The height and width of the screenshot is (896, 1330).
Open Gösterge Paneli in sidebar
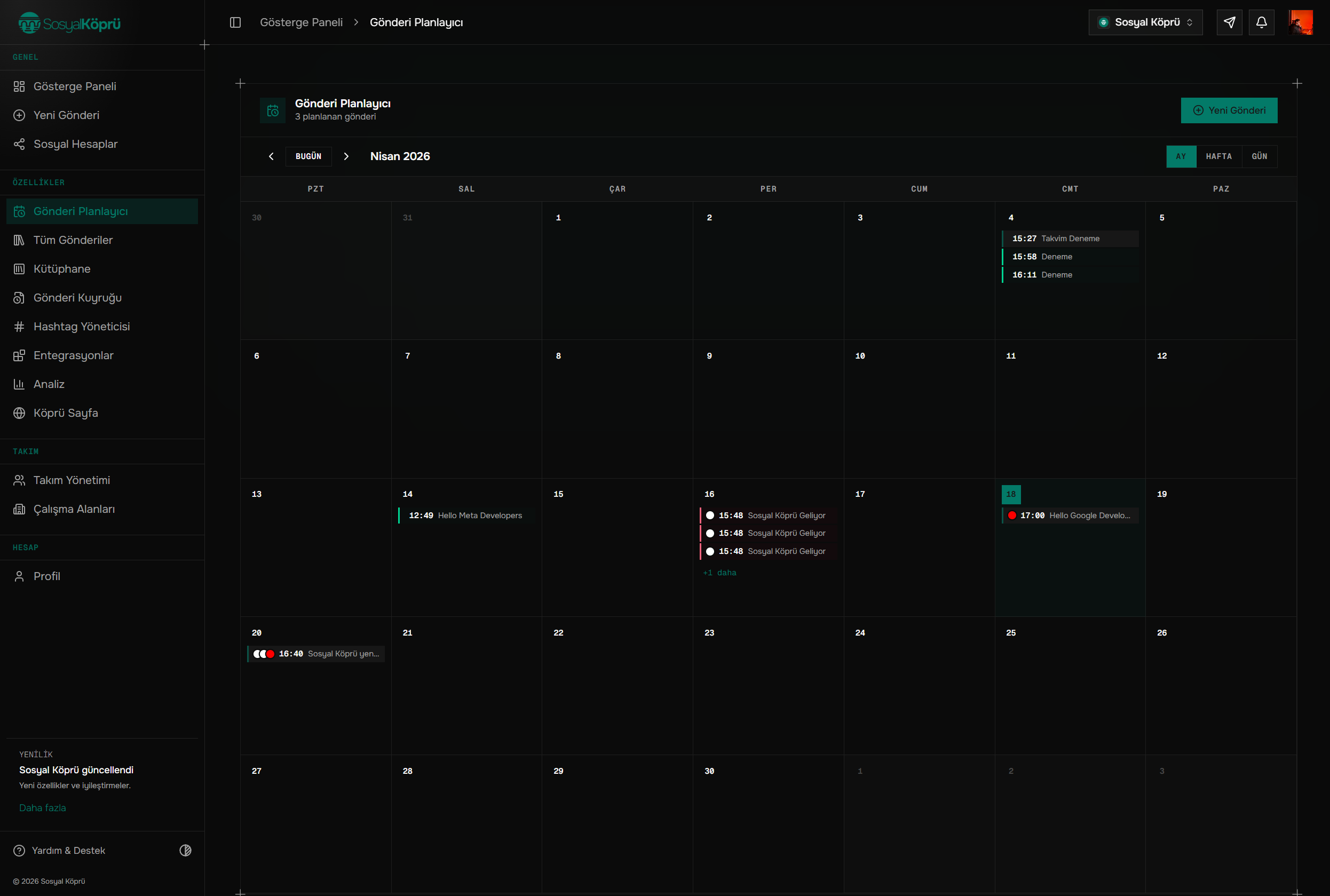click(102, 86)
